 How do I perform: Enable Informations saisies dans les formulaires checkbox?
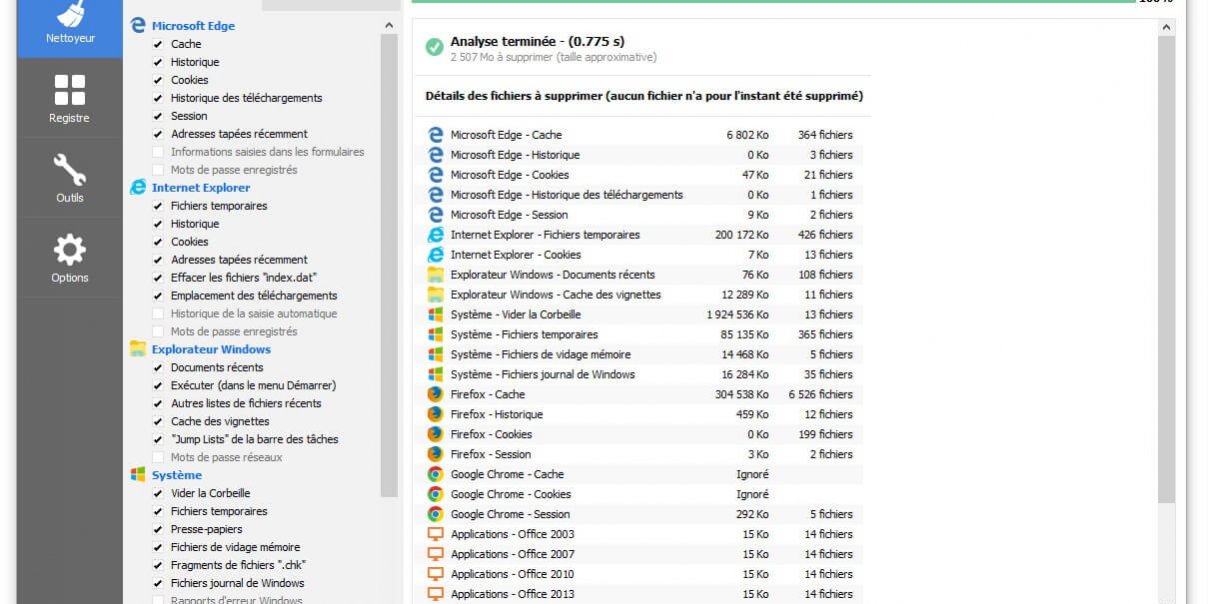[x=158, y=152]
